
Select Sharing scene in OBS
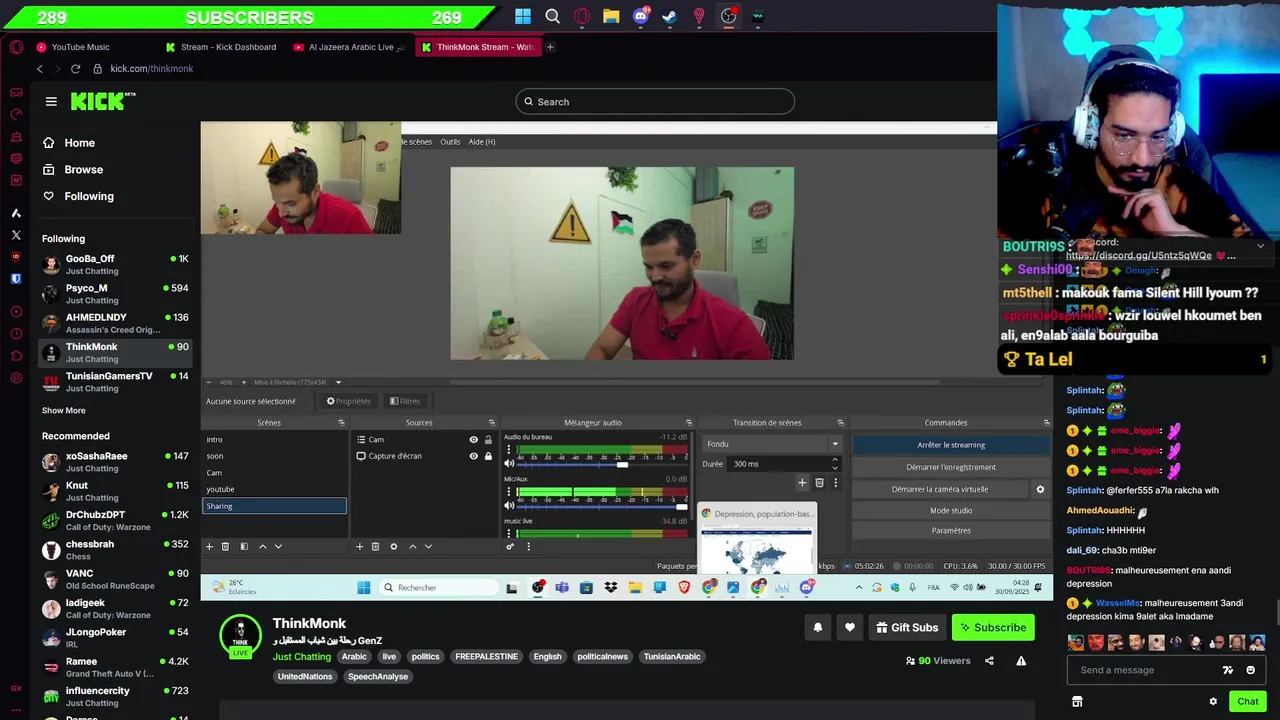point(274,506)
